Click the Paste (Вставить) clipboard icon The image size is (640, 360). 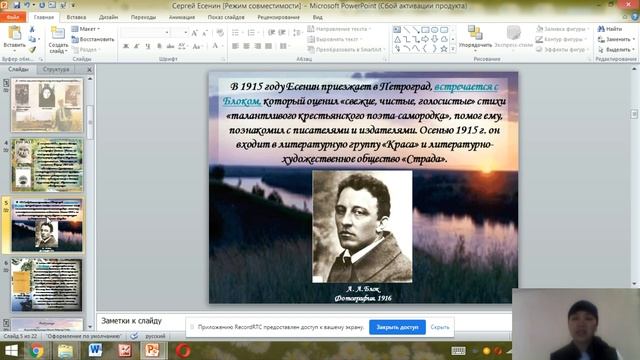(x=15, y=33)
